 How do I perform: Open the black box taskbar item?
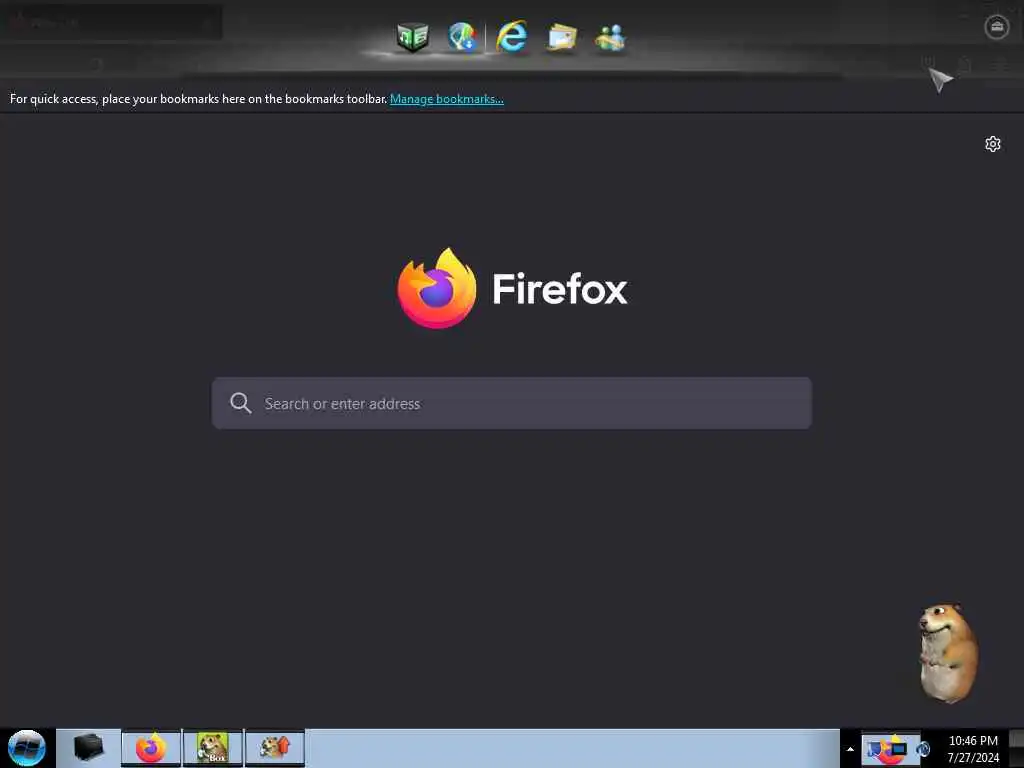point(89,748)
